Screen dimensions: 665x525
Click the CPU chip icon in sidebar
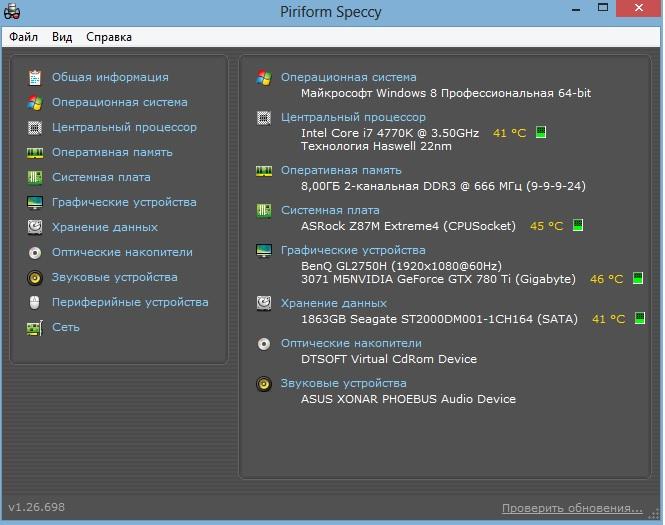coord(35,128)
